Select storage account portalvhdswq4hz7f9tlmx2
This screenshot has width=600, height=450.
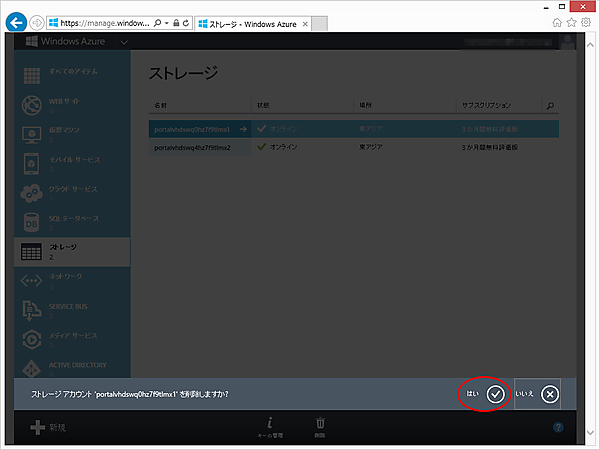[x=192, y=147]
